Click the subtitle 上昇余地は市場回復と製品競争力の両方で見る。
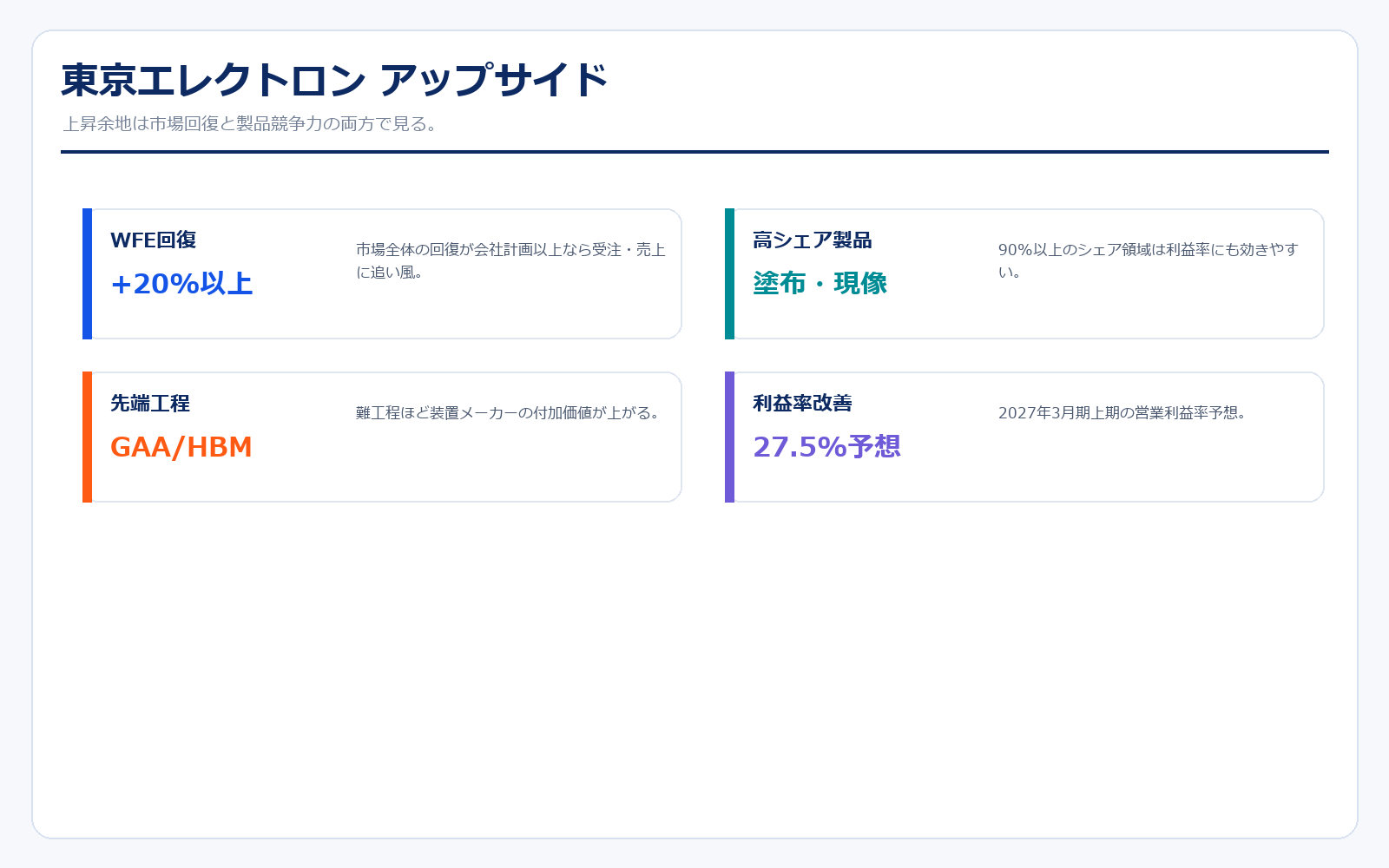Screen dimensions: 1389x868 pyautogui.click(x=253, y=124)
